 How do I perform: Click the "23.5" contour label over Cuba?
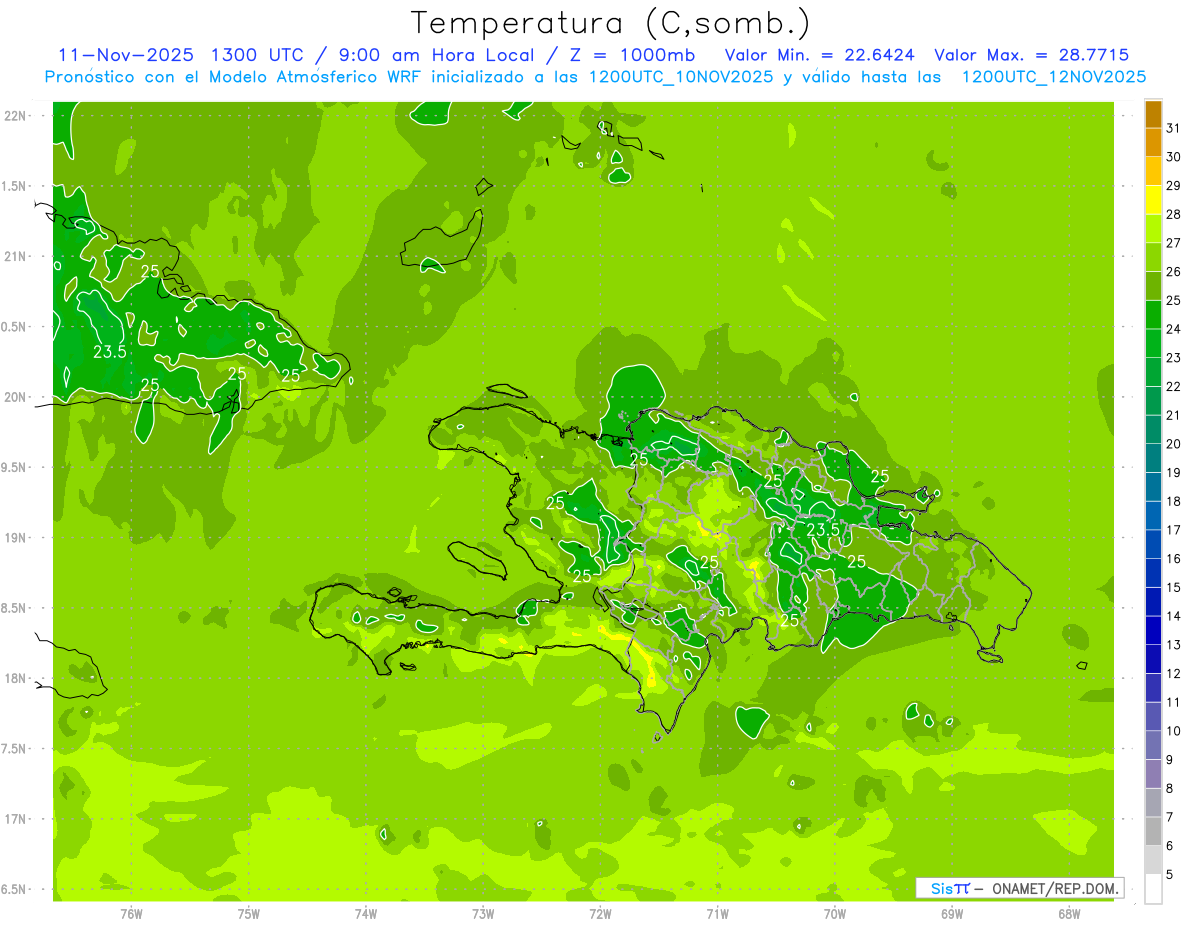click(110, 352)
